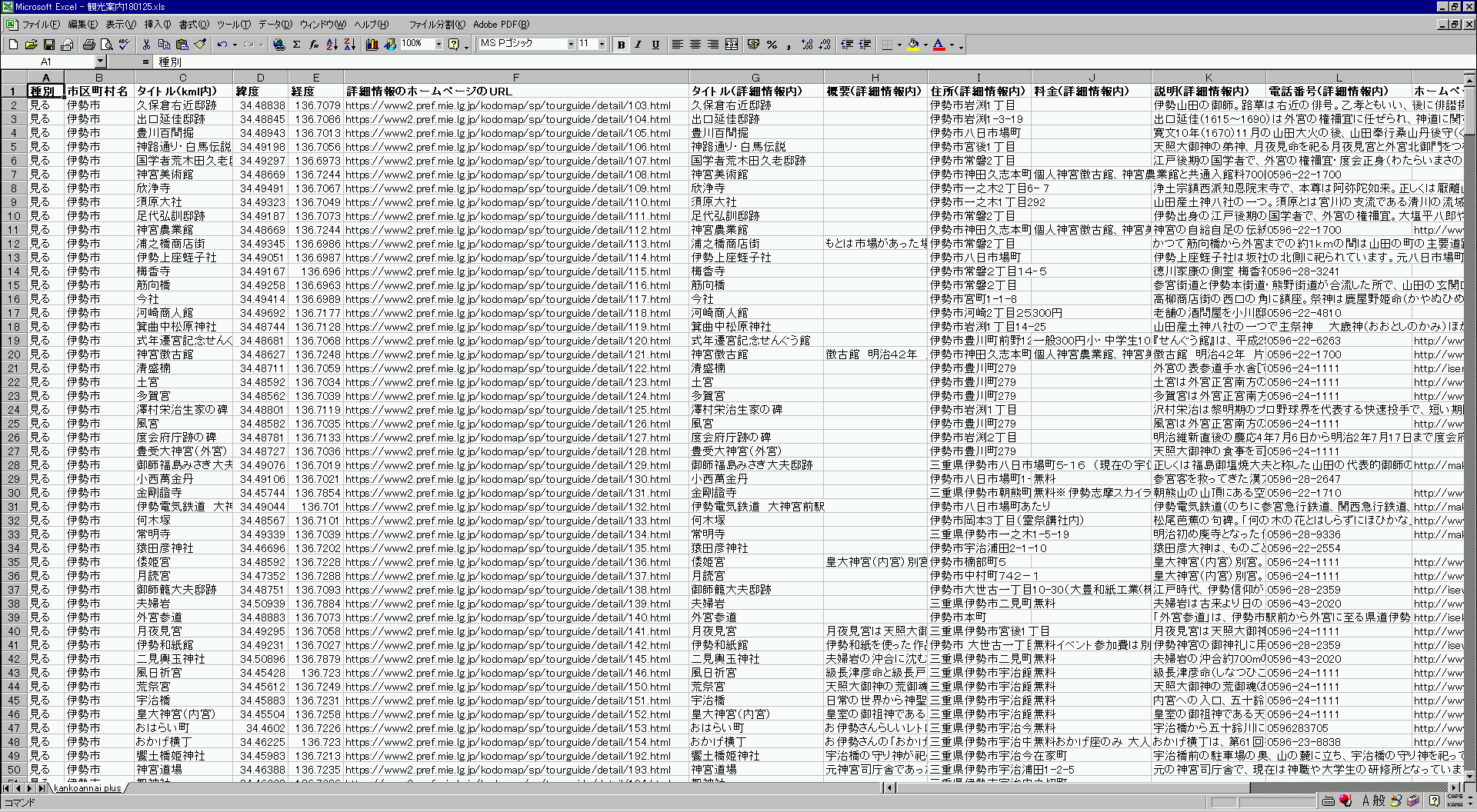Open the font size dropdown
Viewport: 1477px width, 812px height.
click(x=602, y=44)
